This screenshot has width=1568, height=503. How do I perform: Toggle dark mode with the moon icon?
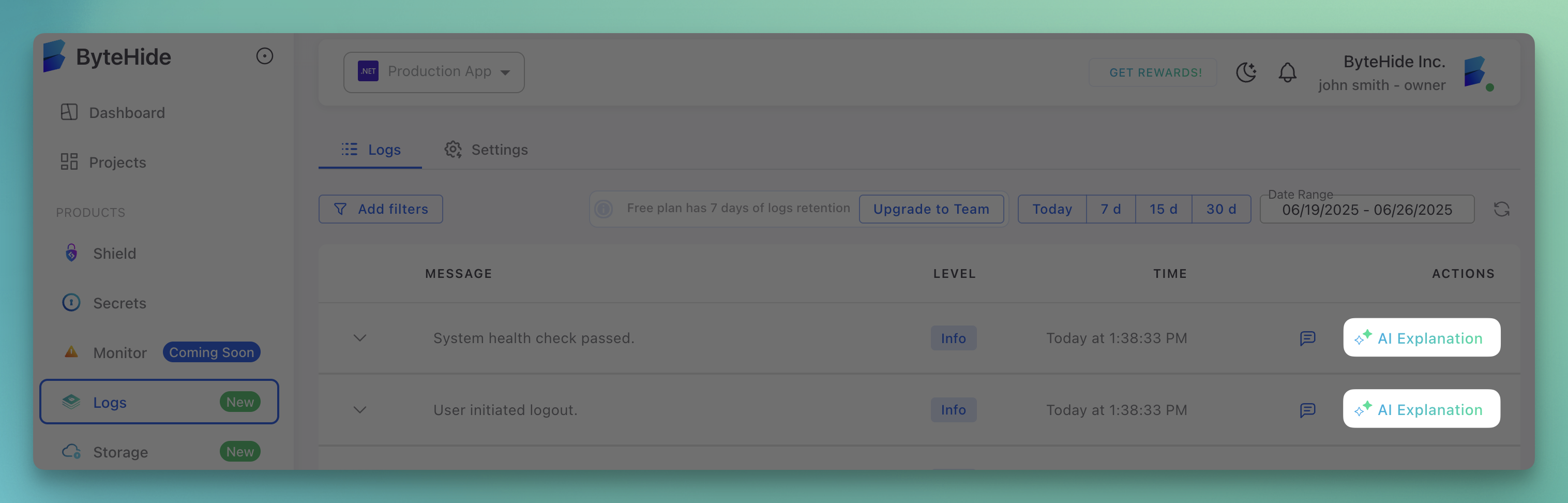1246,72
